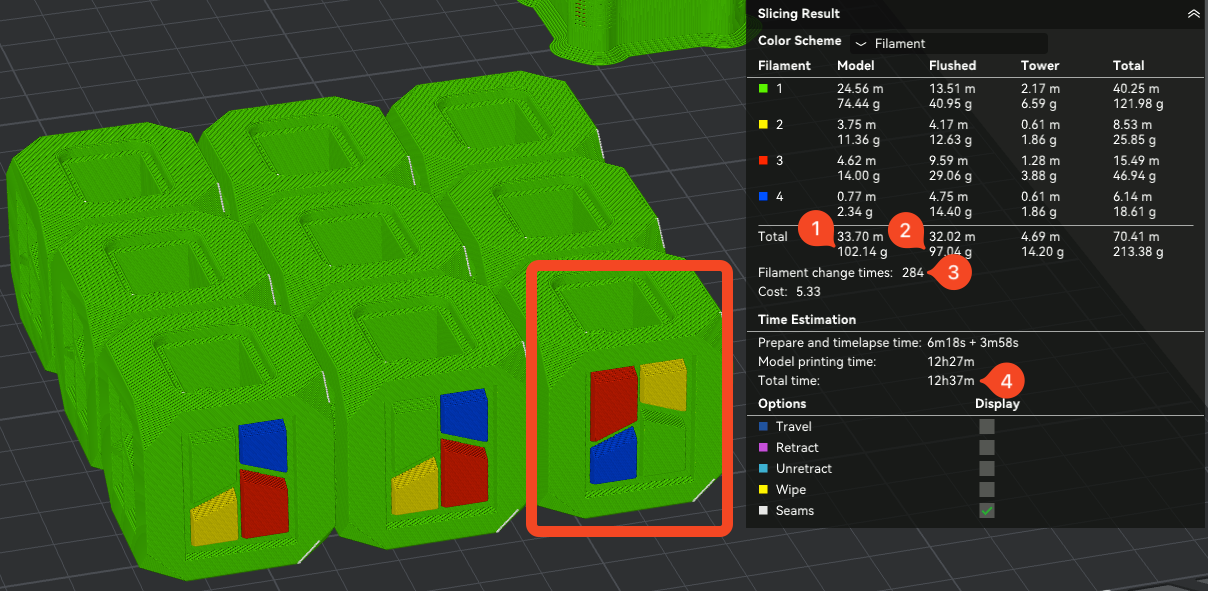Select annotation marker 4 next to Total time
Image resolution: width=1208 pixels, height=591 pixels.
[x=1007, y=381]
